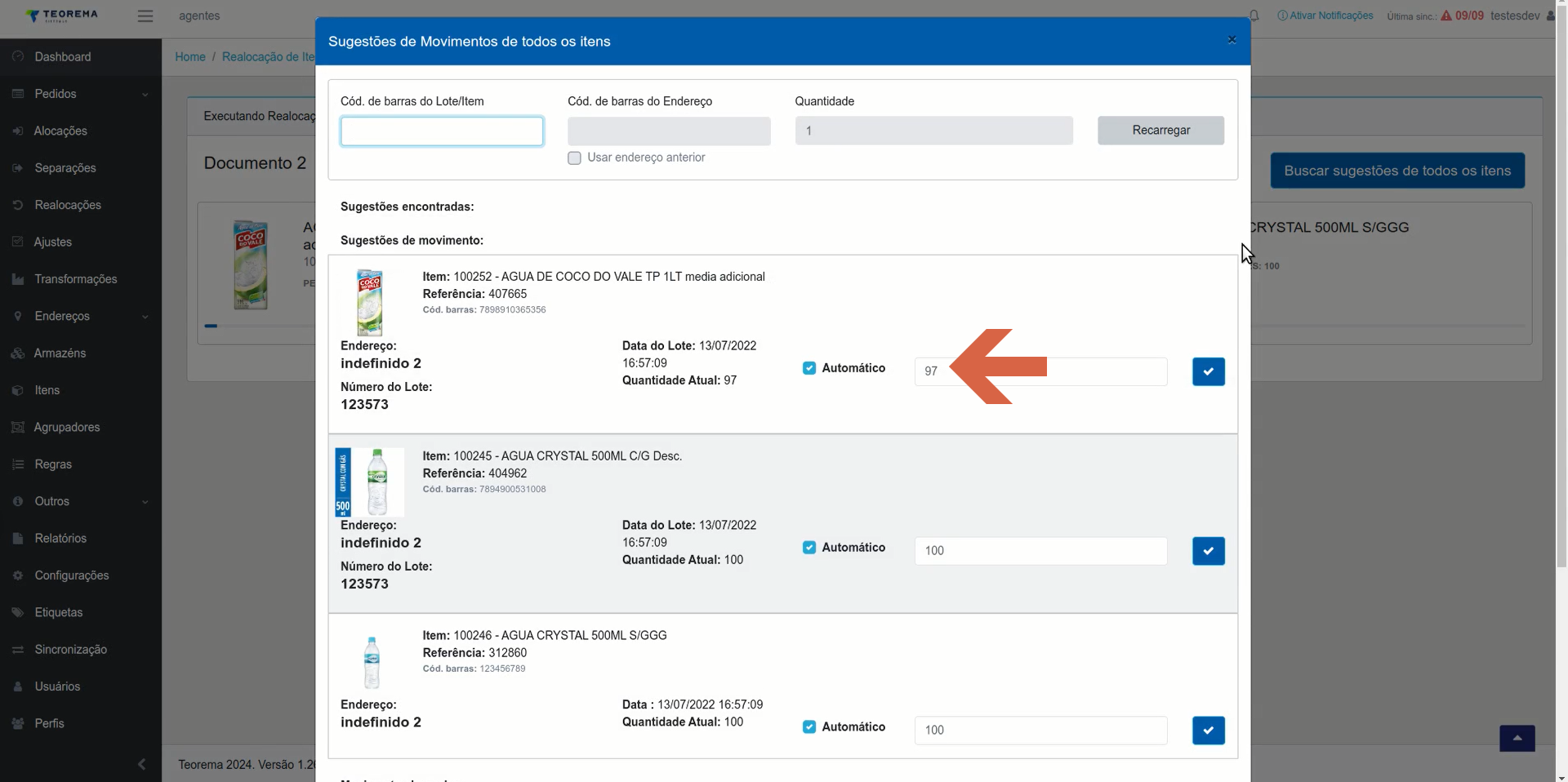The image size is (1568, 782).
Task: Open the Separações menu item
Action: pyautogui.click(x=65, y=168)
